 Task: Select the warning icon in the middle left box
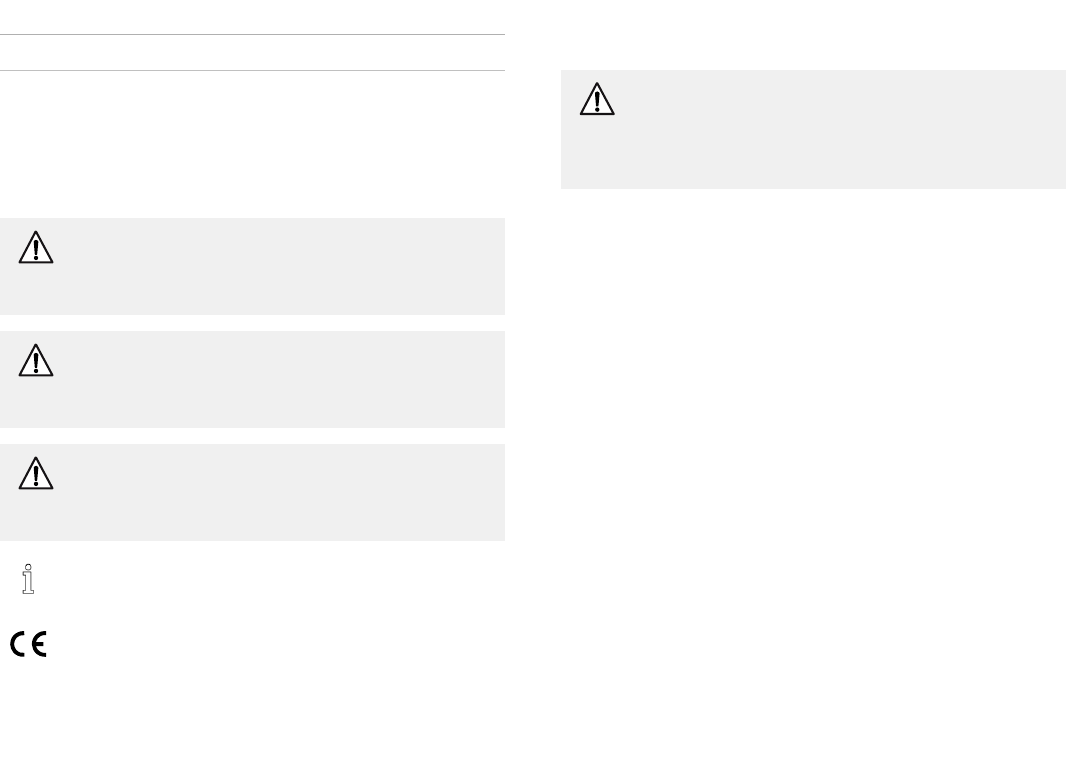(36, 361)
